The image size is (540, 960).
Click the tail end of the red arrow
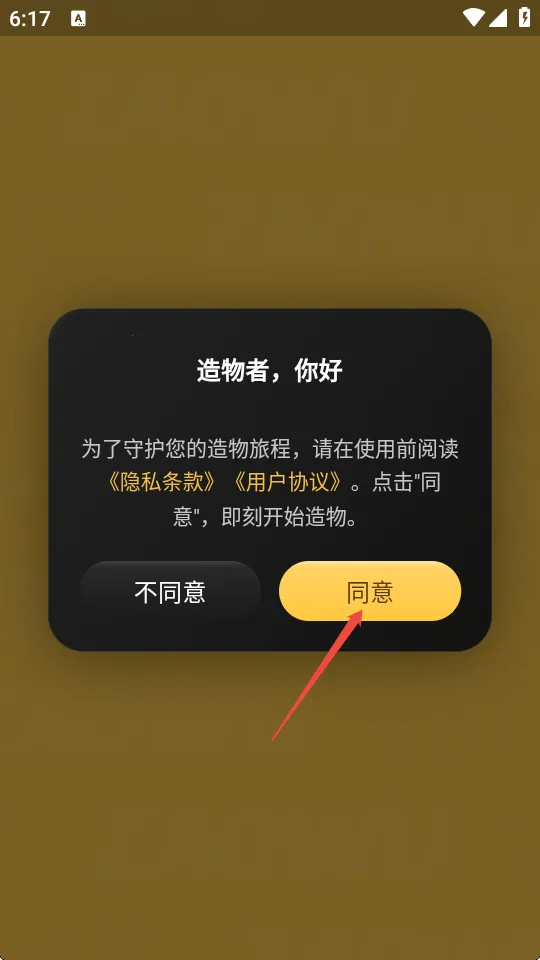point(274,737)
